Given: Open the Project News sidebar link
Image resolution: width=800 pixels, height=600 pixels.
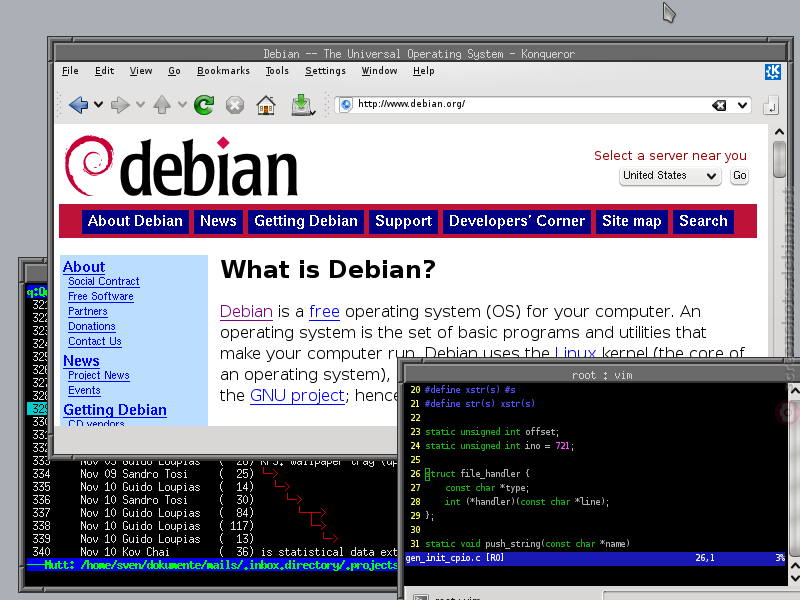Looking at the screenshot, I should point(99,376).
